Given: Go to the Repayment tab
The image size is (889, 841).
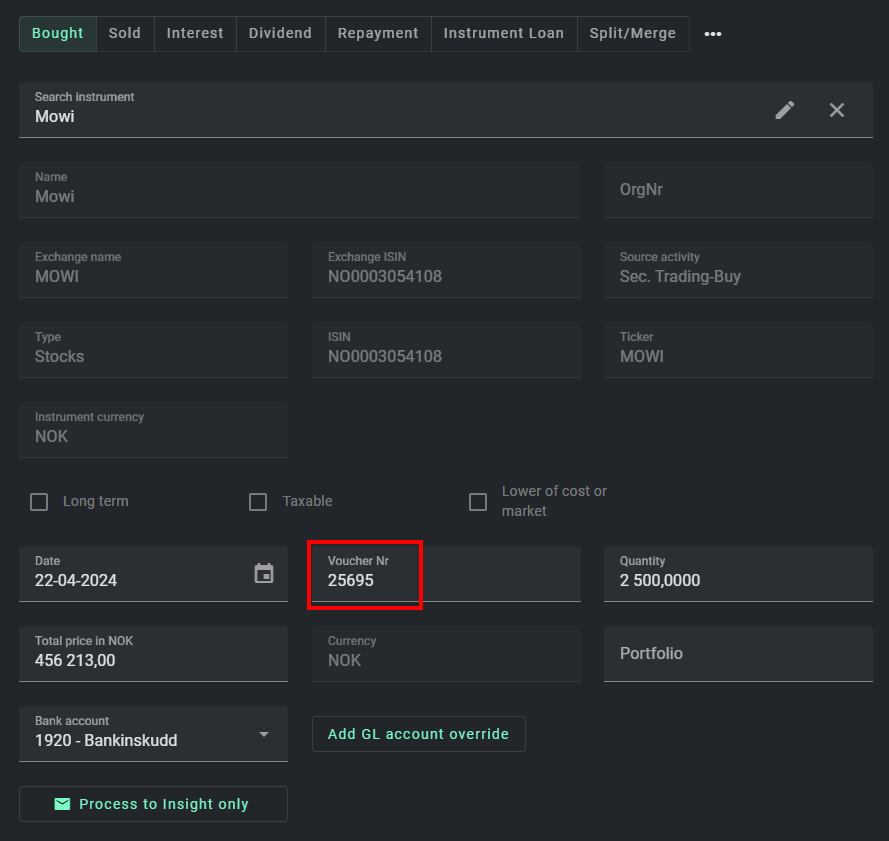Looking at the screenshot, I should [377, 34].
